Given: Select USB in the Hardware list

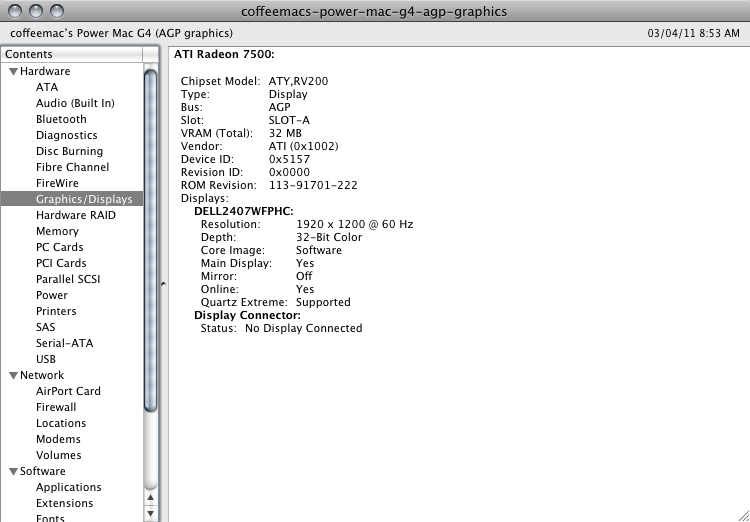Looking at the screenshot, I should (x=45, y=359).
